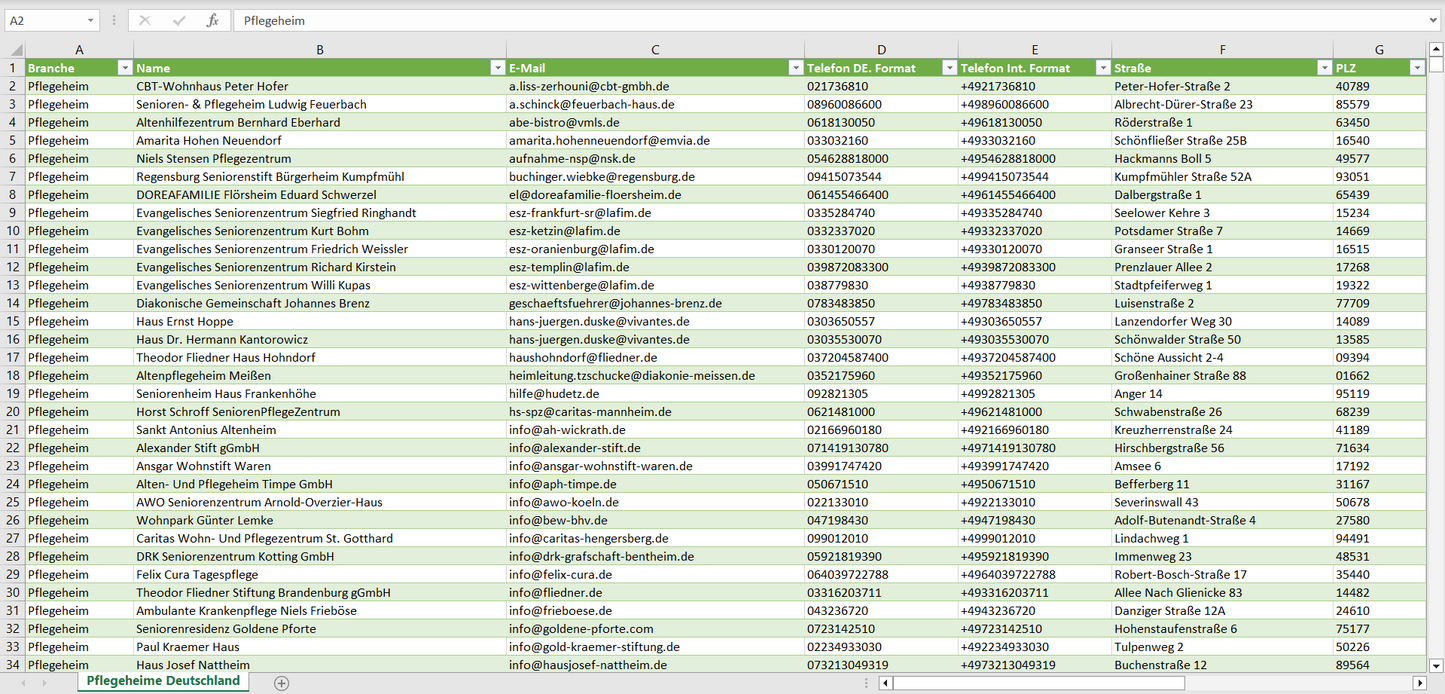Click the horizontal scrollbar right arrow
The height and width of the screenshot is (694, 1445).
point(1419,683)
